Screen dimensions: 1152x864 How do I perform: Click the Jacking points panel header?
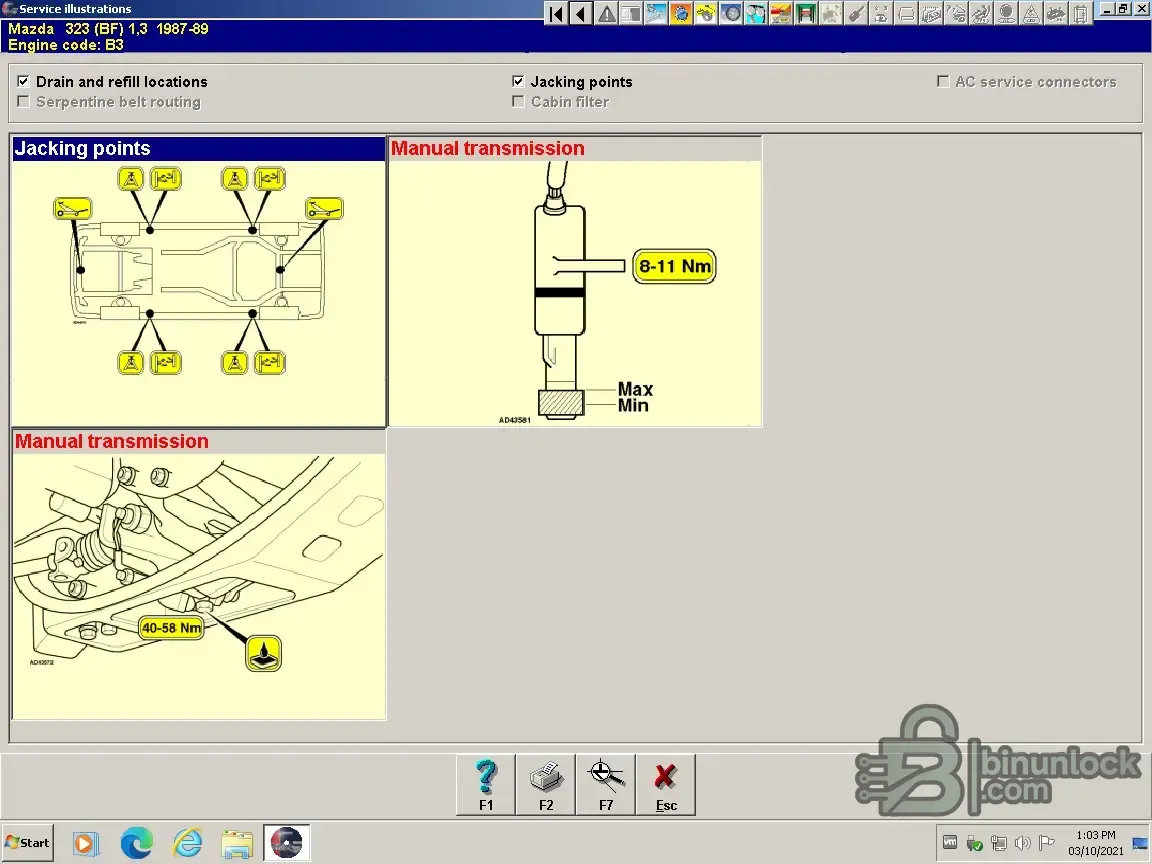click(199, 148)
